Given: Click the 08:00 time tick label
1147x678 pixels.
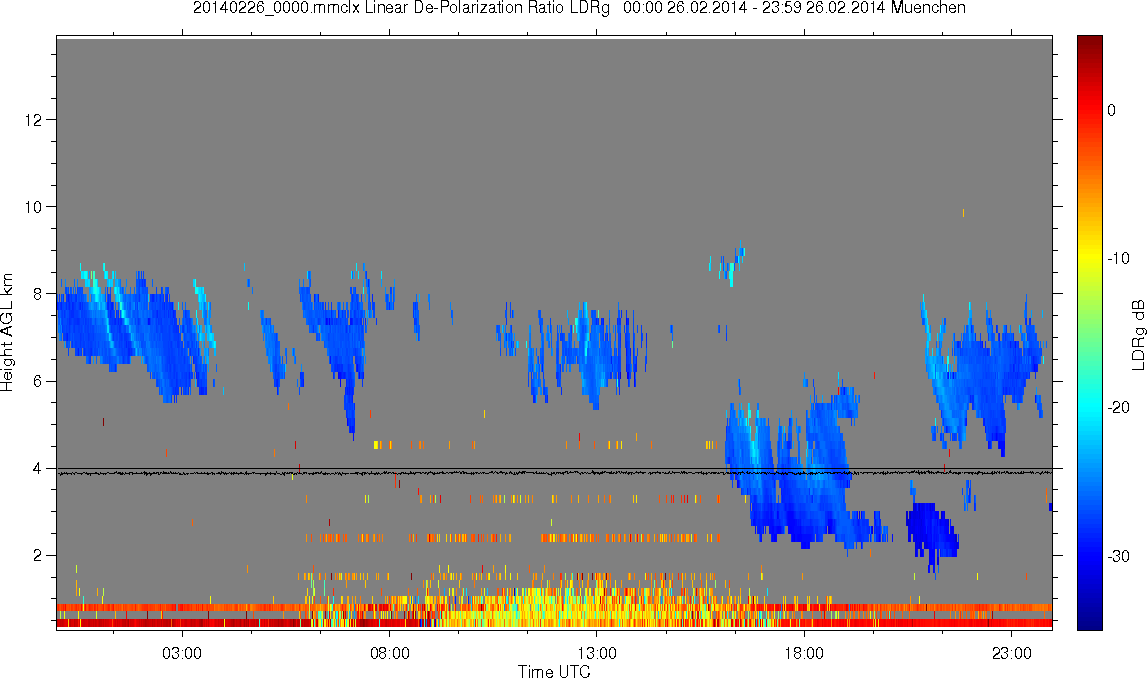Looking at the screenshot, I should 389,653.
